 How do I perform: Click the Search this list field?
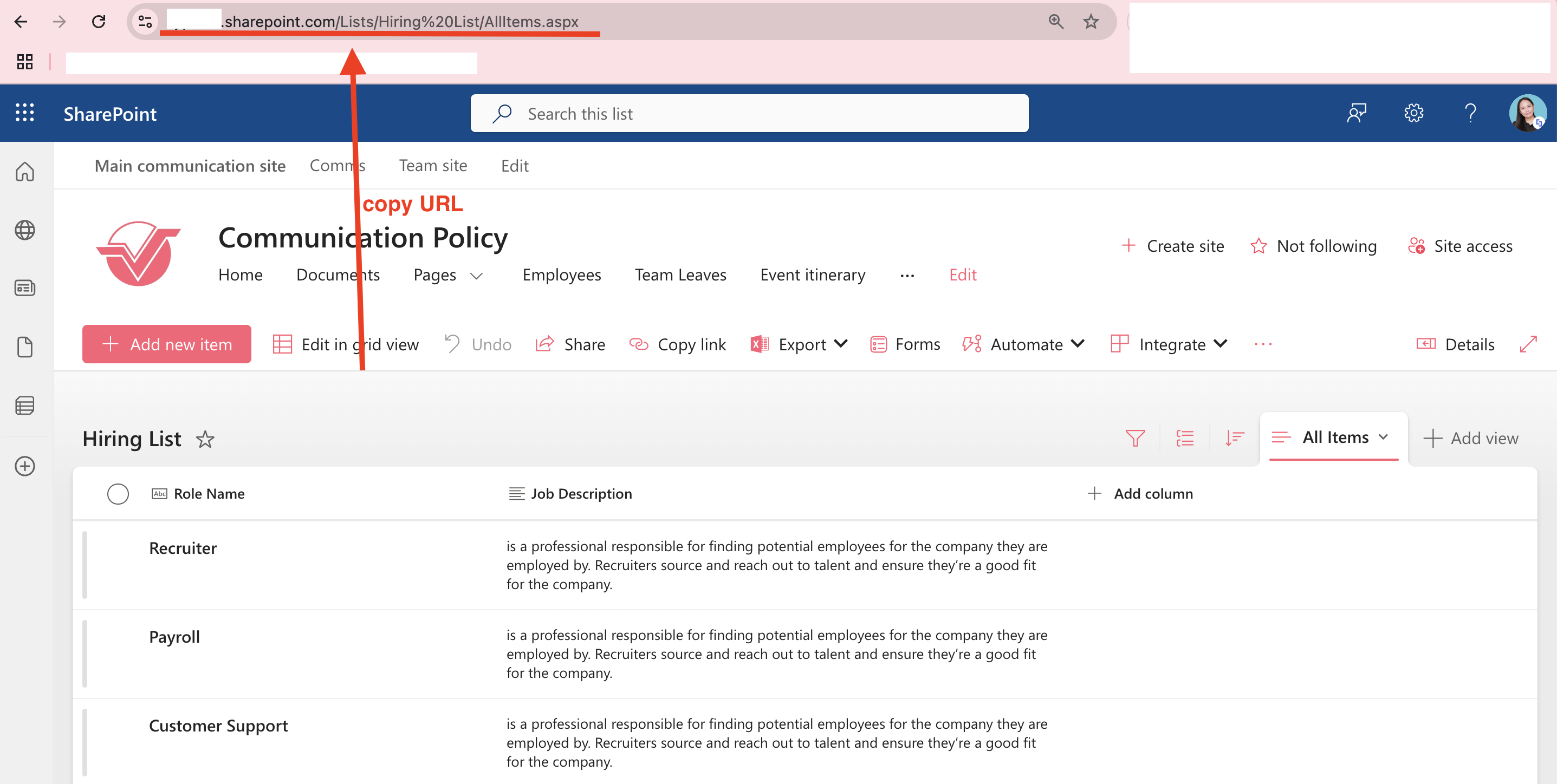click(x=749, y=114)
